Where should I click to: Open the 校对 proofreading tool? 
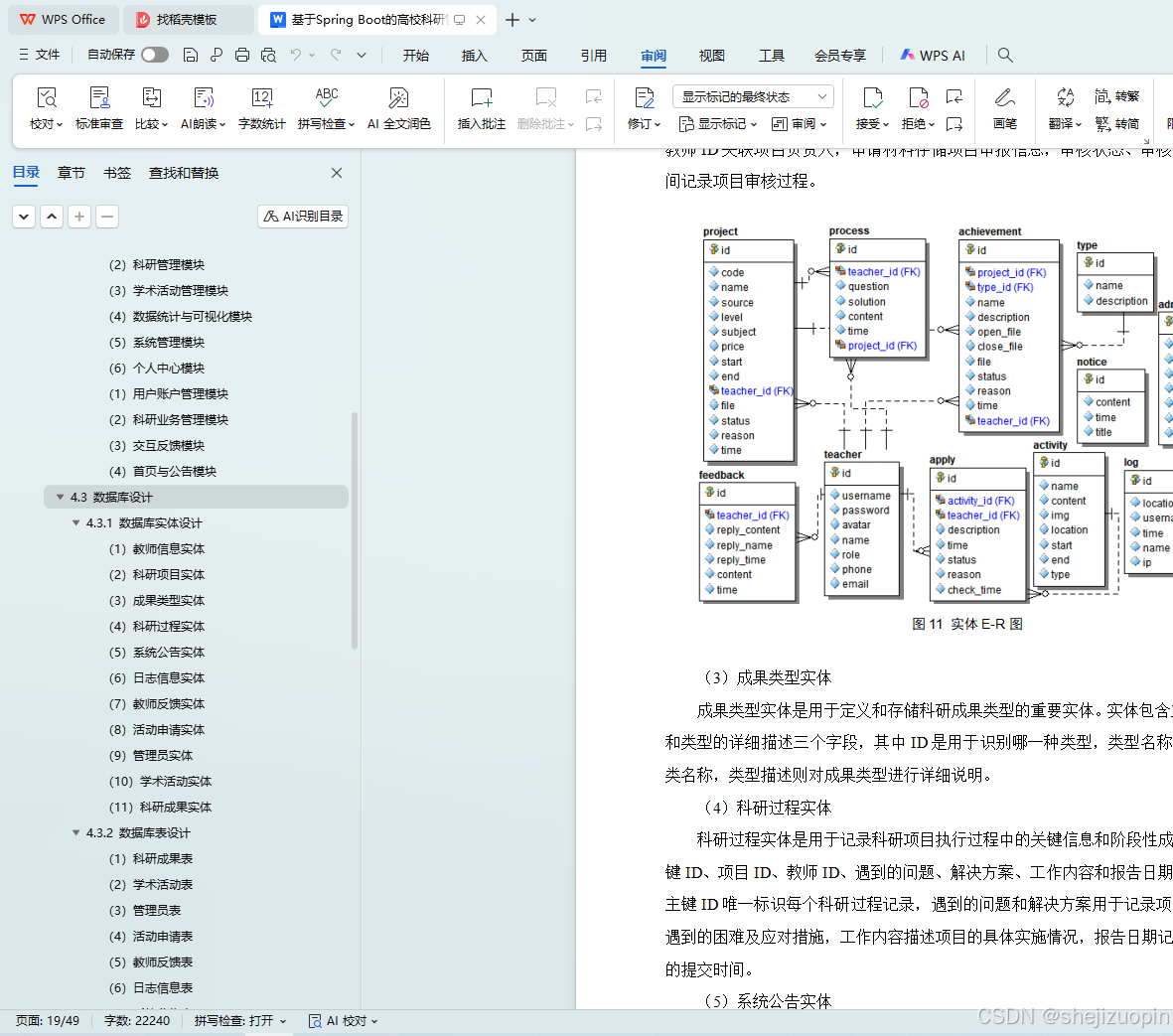click(46, 107)
